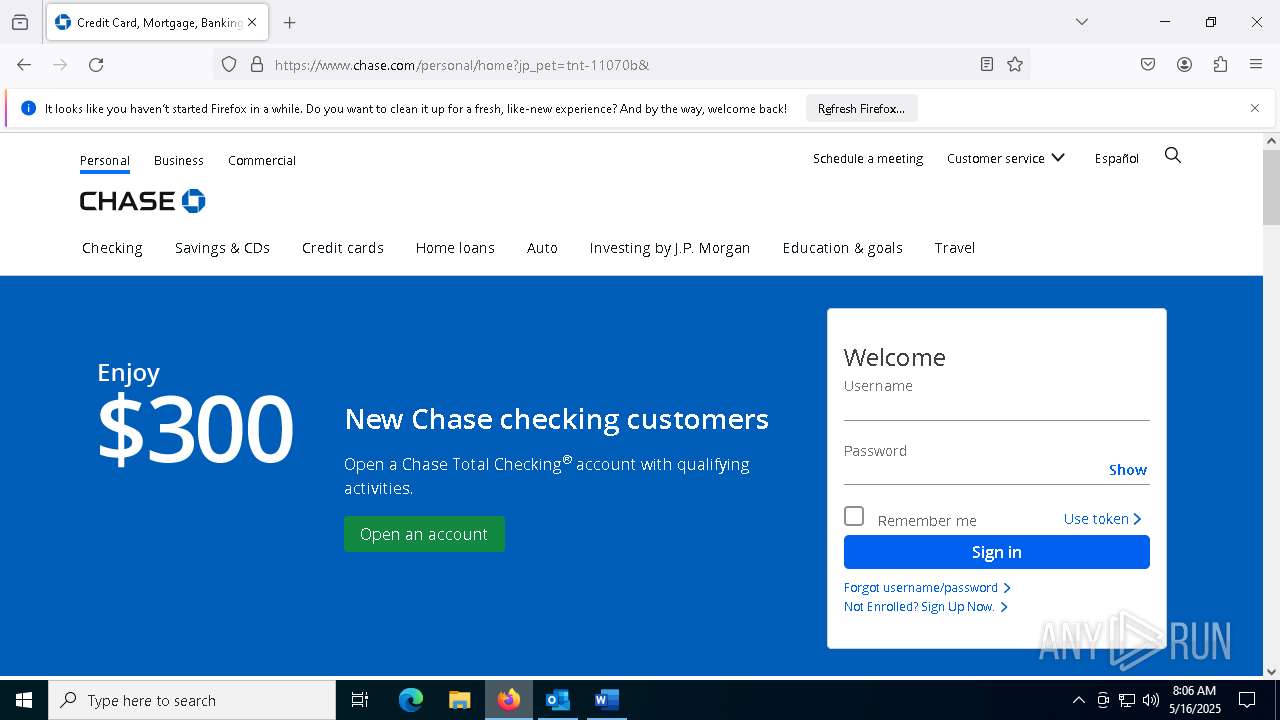Viewport: 1280px width, 720px height.
Task: Open tracking protection shield icon
Action: click(x=229, y=65)
